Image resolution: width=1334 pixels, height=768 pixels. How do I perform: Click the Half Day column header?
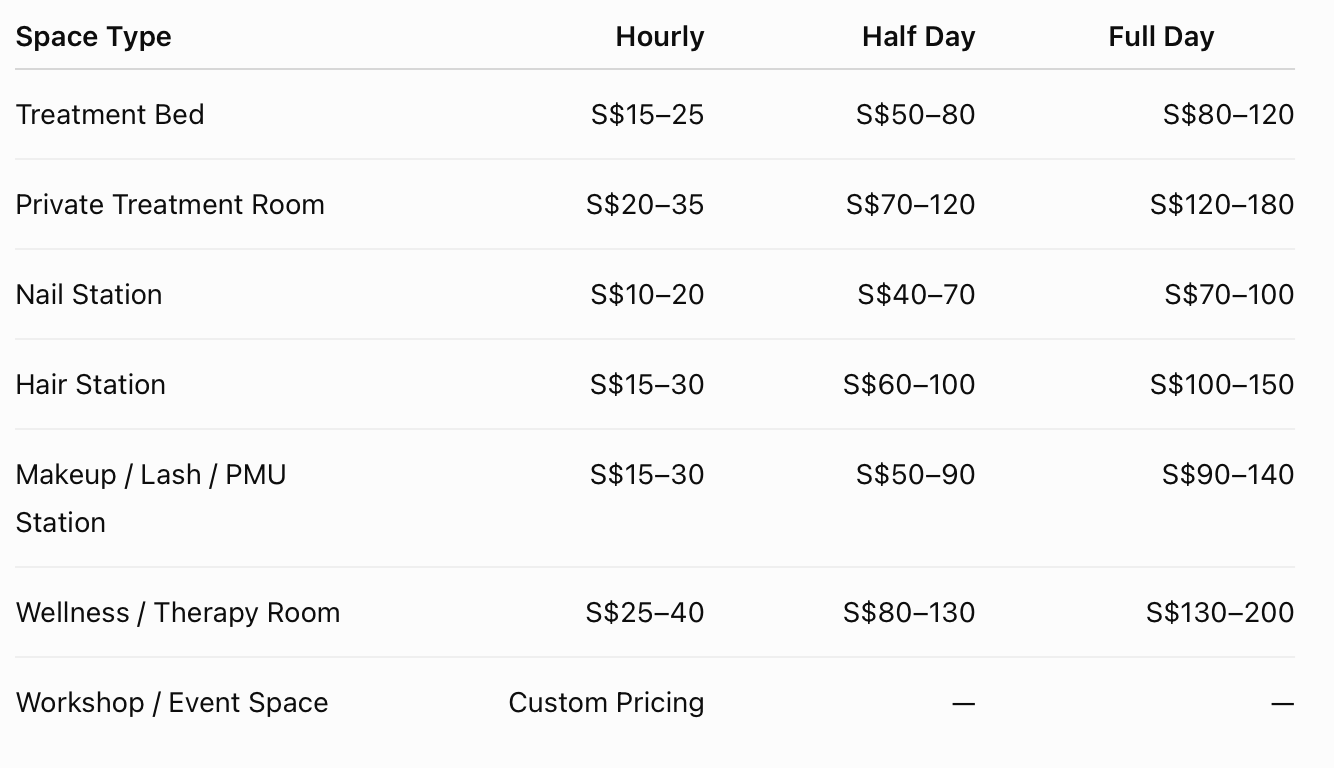(x=918, y=37)
